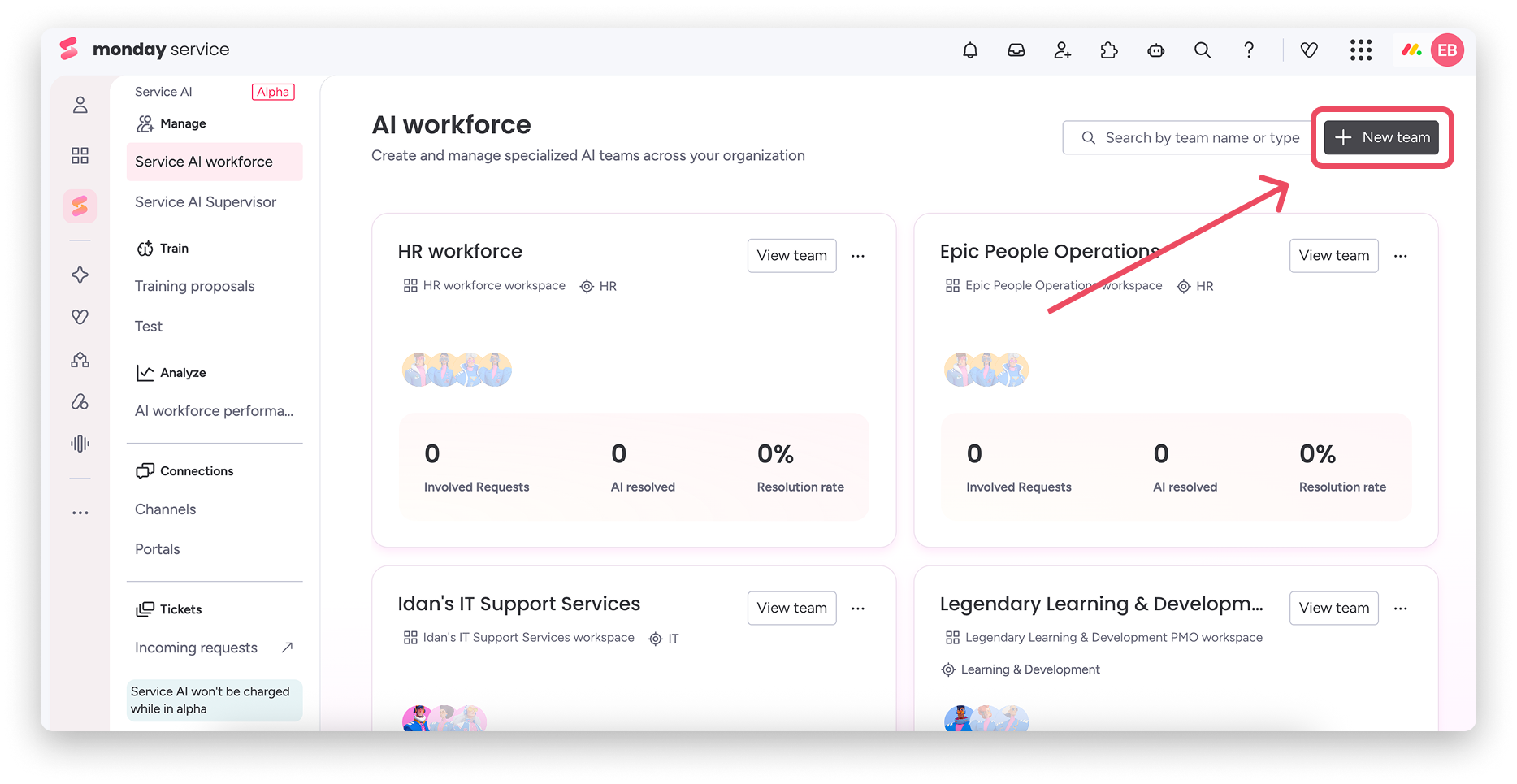Screen dimensions: 1517x784
Task: Select Service AI Supervisor in sidebar
Action: coord(206,202)
